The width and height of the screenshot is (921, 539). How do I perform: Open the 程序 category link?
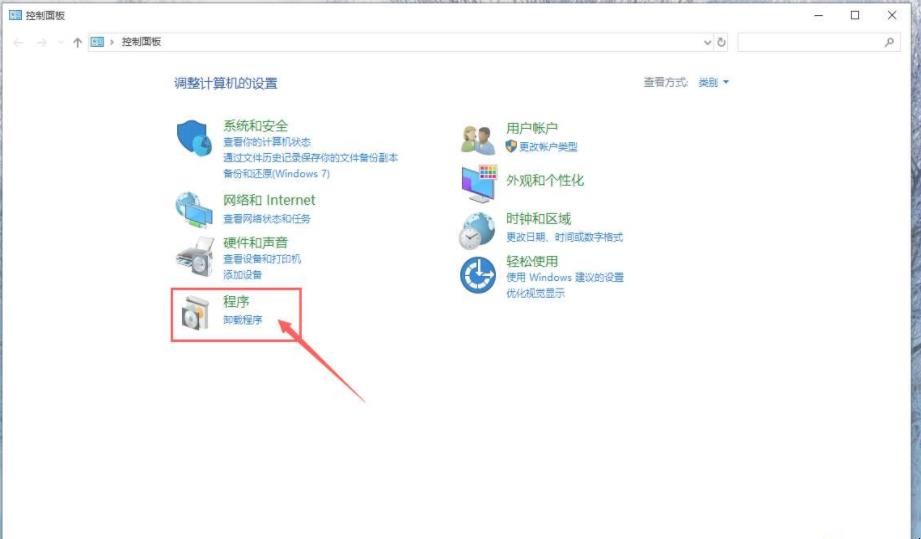coord(236,302)
